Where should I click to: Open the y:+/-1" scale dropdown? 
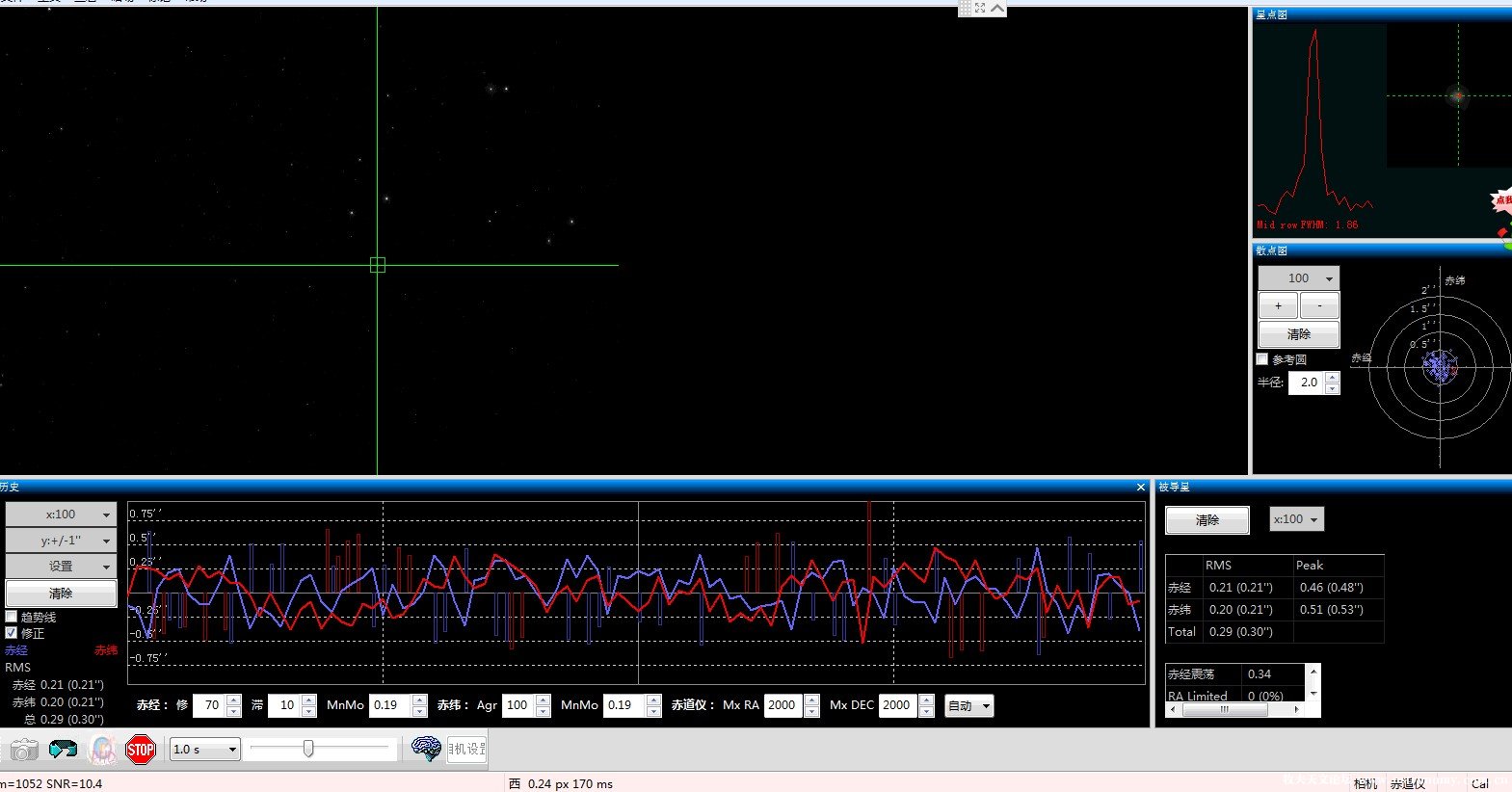tap(61, 541)
